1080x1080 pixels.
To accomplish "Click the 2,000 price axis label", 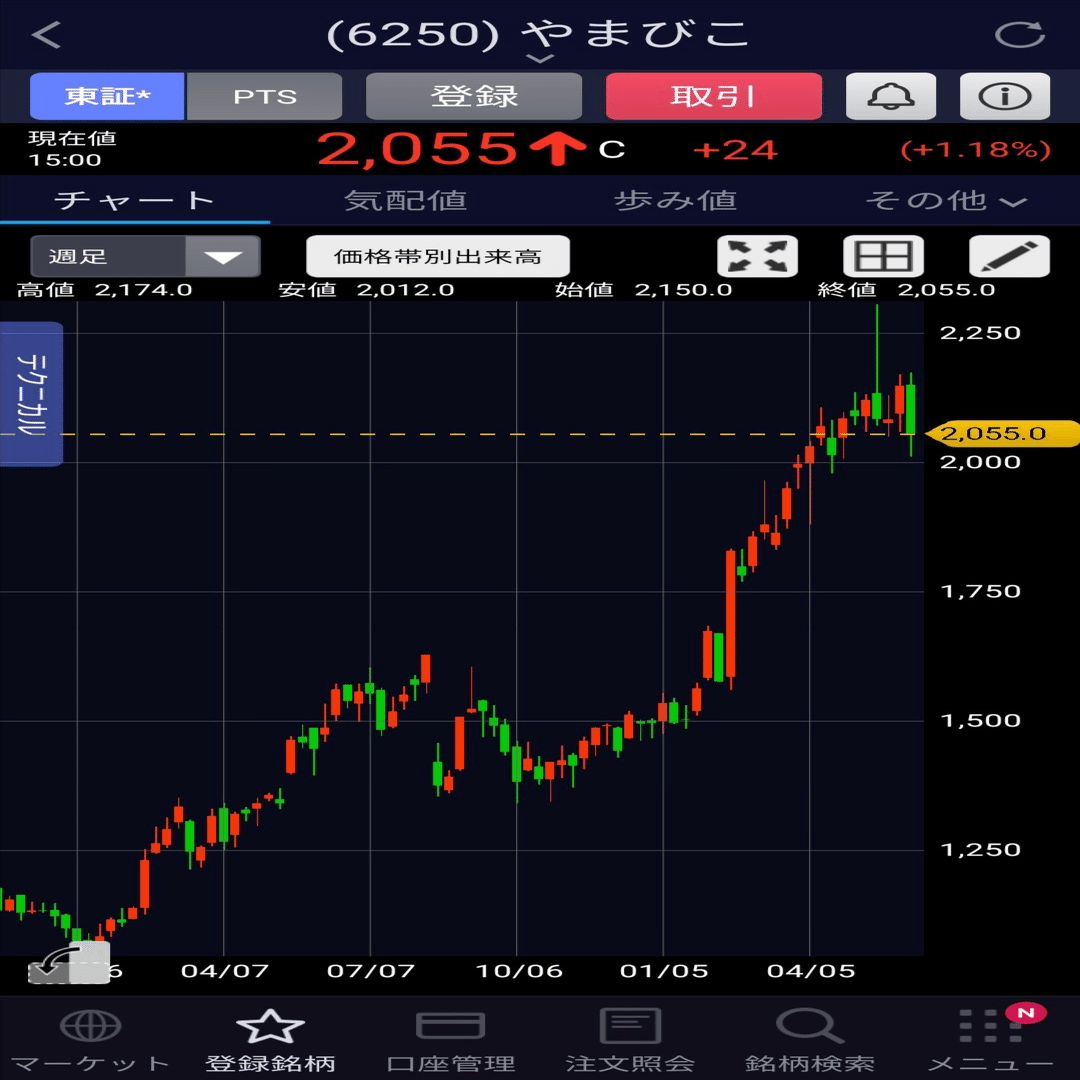I will (x=980, y=462).
